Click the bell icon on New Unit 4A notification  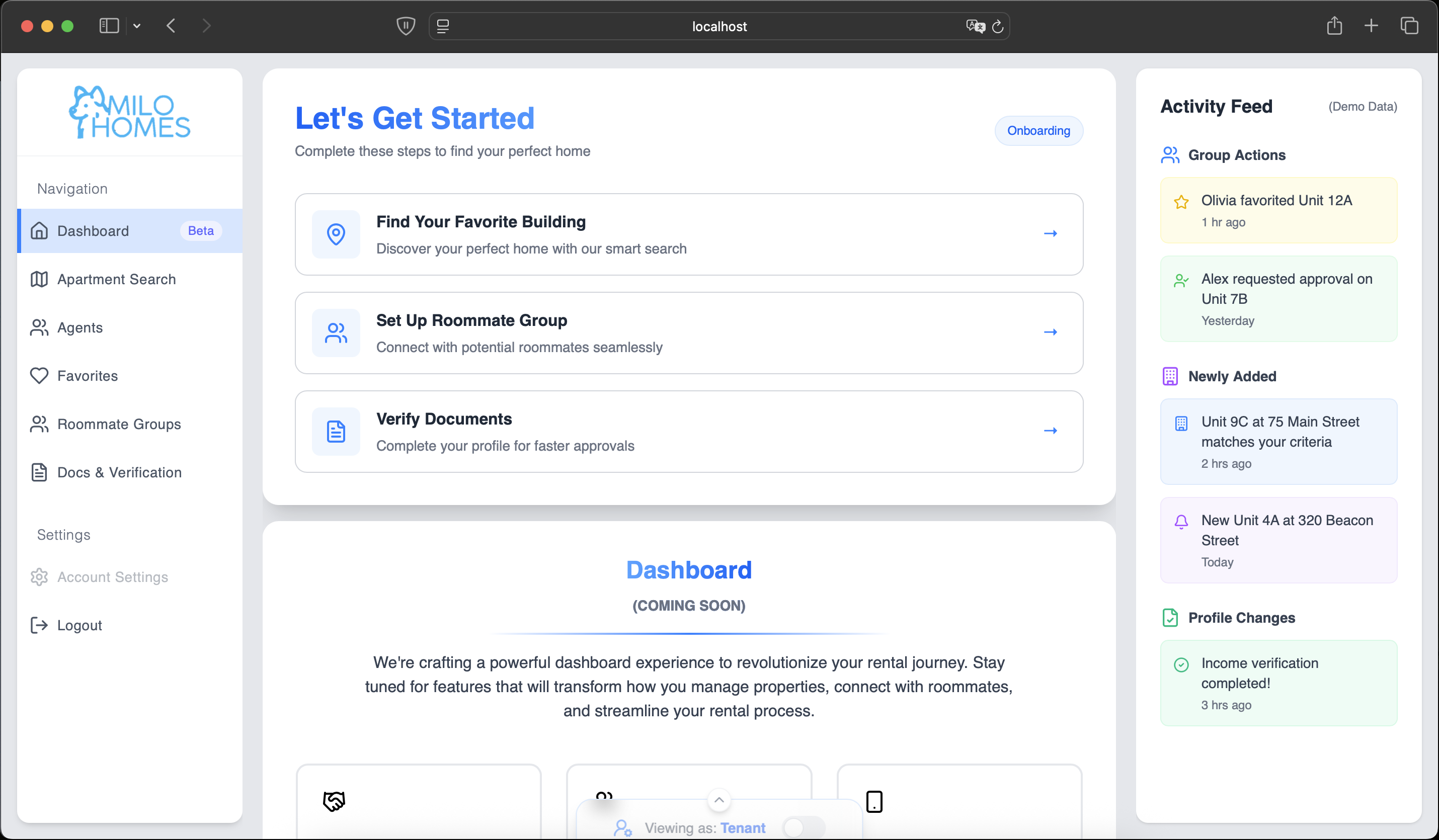[x=1181, y=522]
